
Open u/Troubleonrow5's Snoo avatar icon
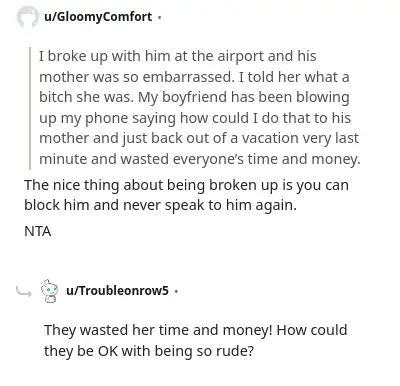click(x=49, y=291)
